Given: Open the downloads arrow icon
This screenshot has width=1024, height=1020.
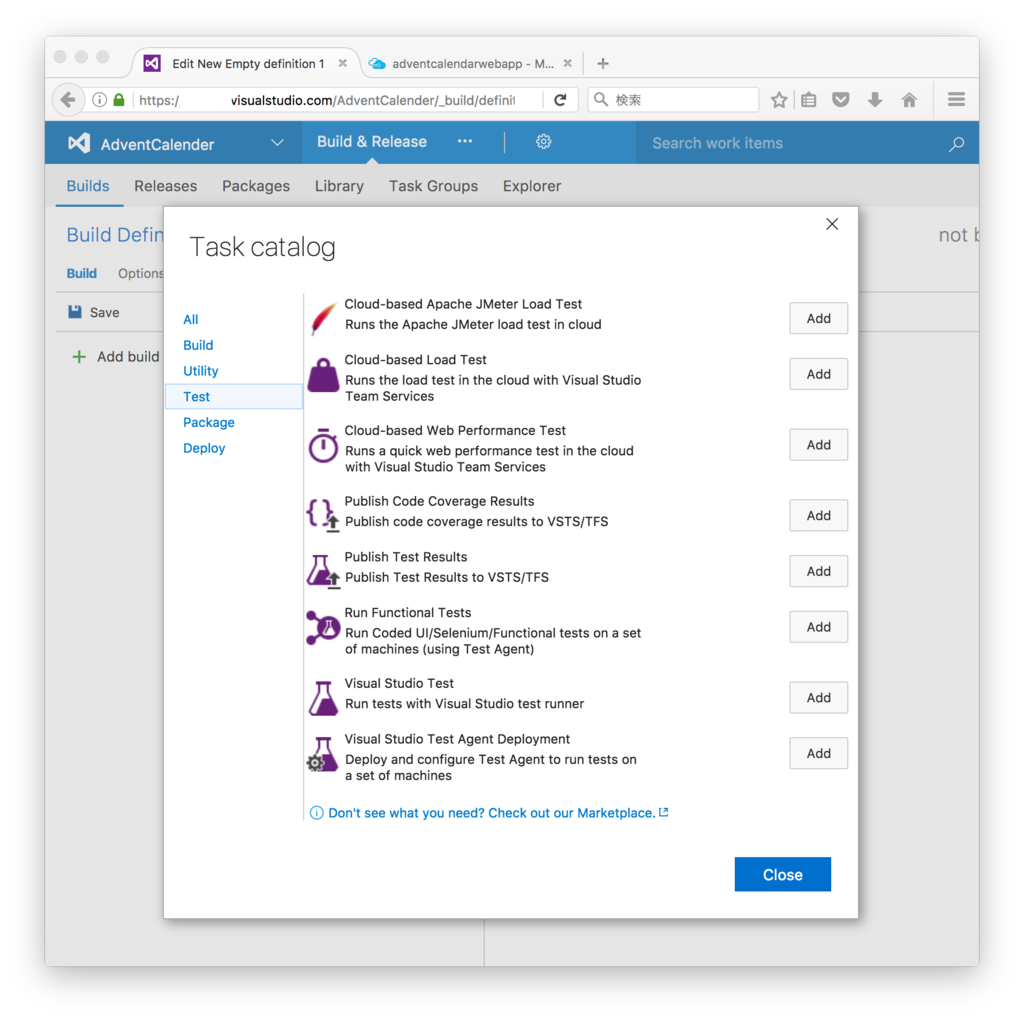Looking at the screenshot, I should (x=875, y=100).
